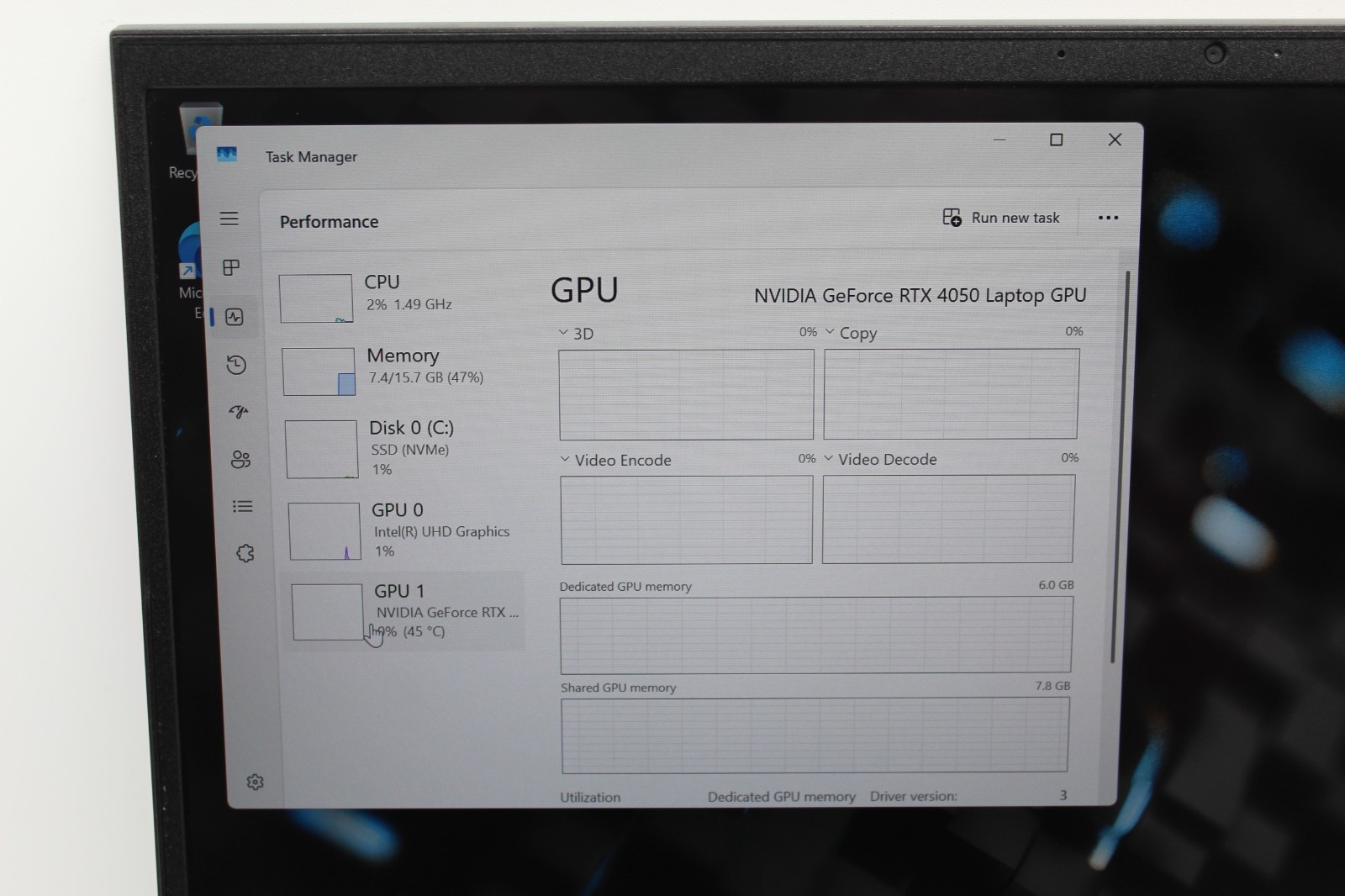This screenshot has height=896, width=1345.
Task: Minimize the Task Manager window
Action: [1000, 140]
